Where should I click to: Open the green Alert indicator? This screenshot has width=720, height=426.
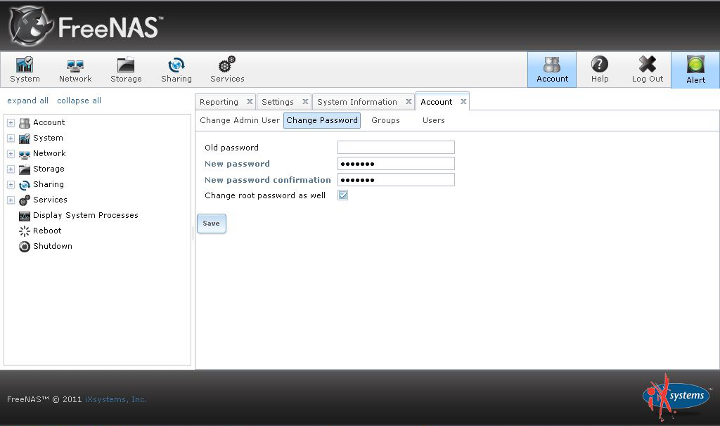[x=696, y=70]
